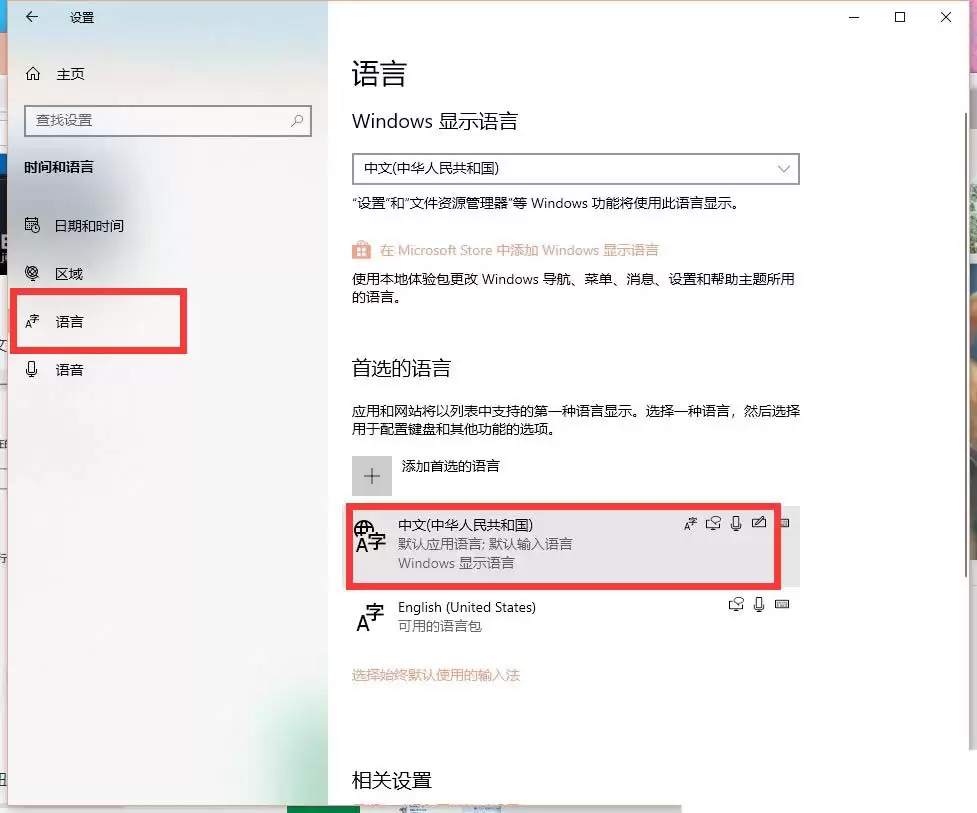Select 语音 in the sidebar
977x813 pixels.
coord(70,369)
